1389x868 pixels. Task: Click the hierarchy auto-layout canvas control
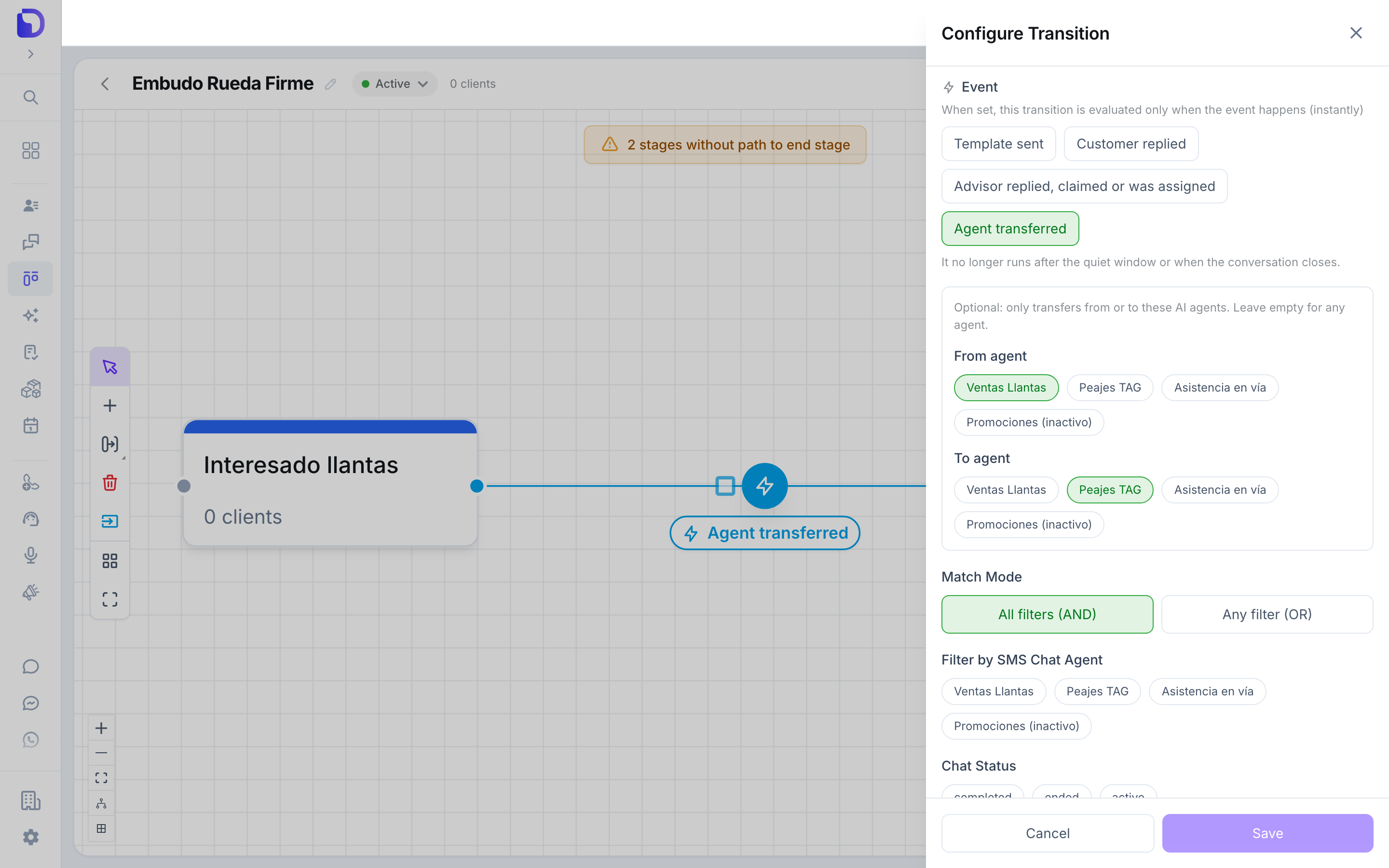[x=101, y=803]
